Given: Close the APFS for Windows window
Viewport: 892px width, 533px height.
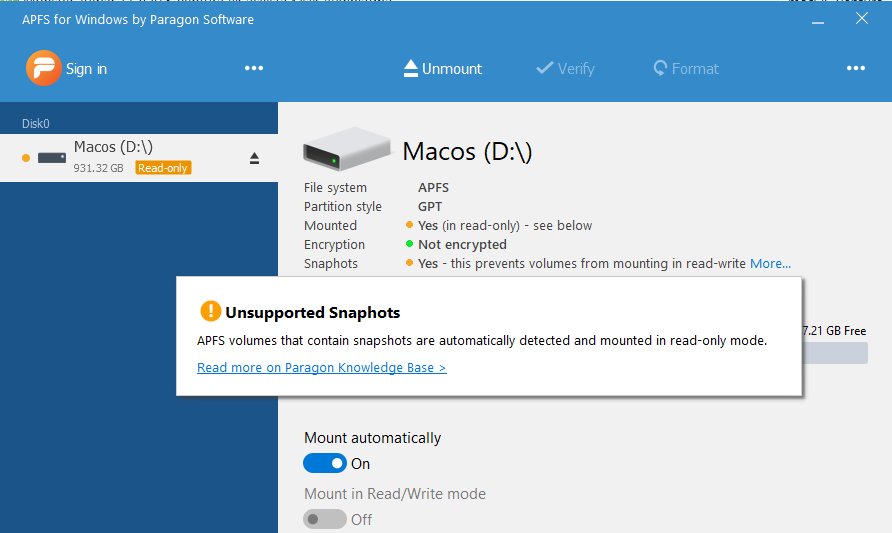Looking at the screenshot, I should 862,18.
